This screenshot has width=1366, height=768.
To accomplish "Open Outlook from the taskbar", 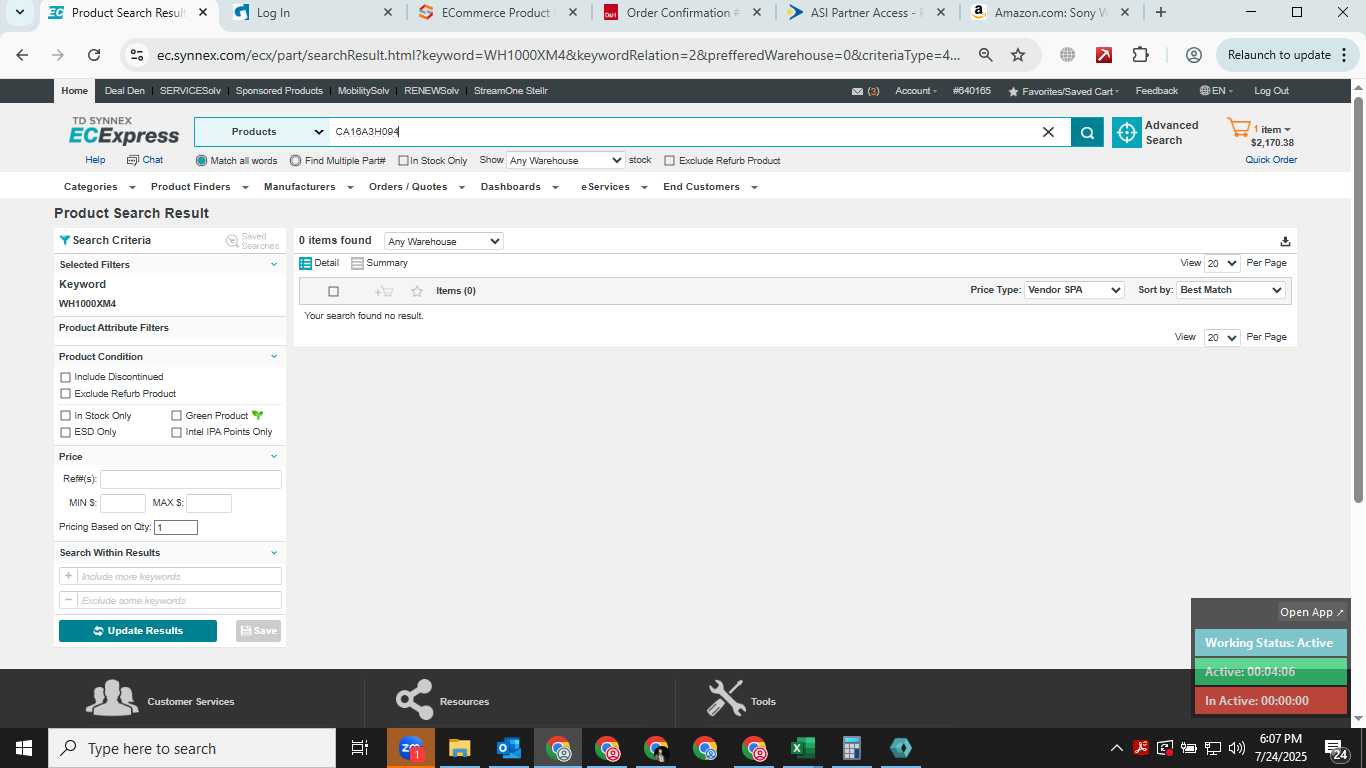I will click(x=509, y=748).
